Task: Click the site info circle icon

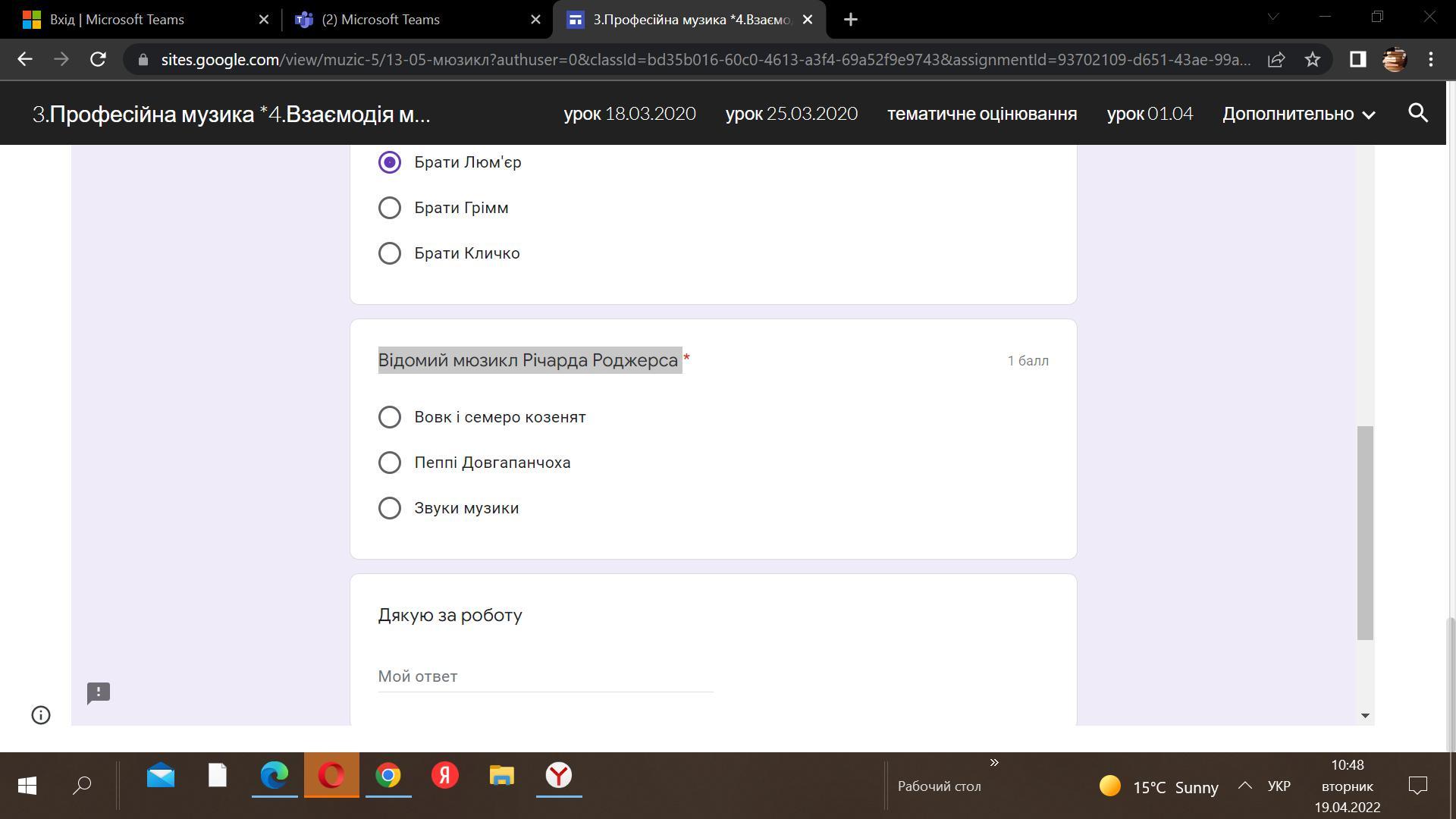Action: click(41, 715)
